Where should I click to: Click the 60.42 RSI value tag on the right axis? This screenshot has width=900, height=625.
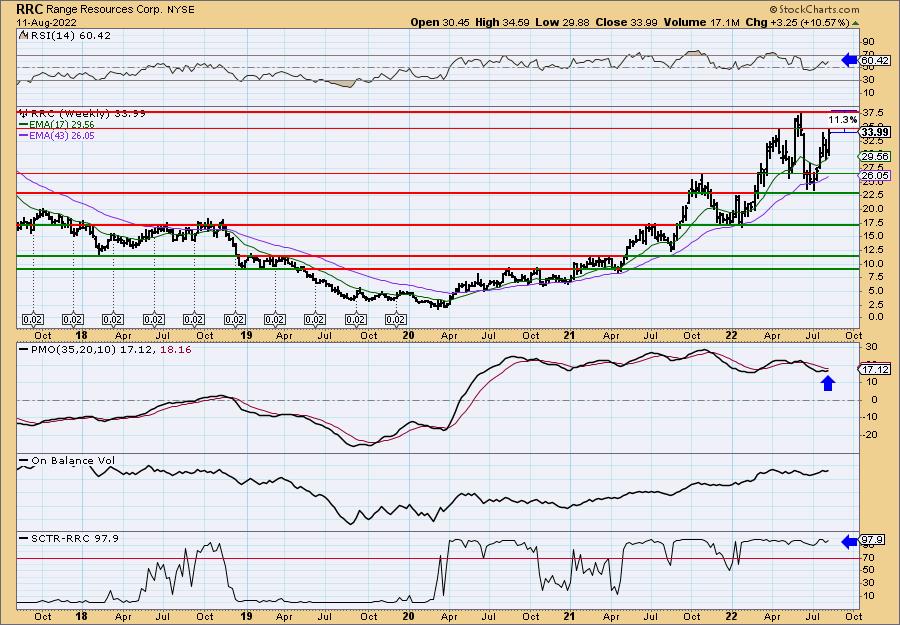point(875,60)
